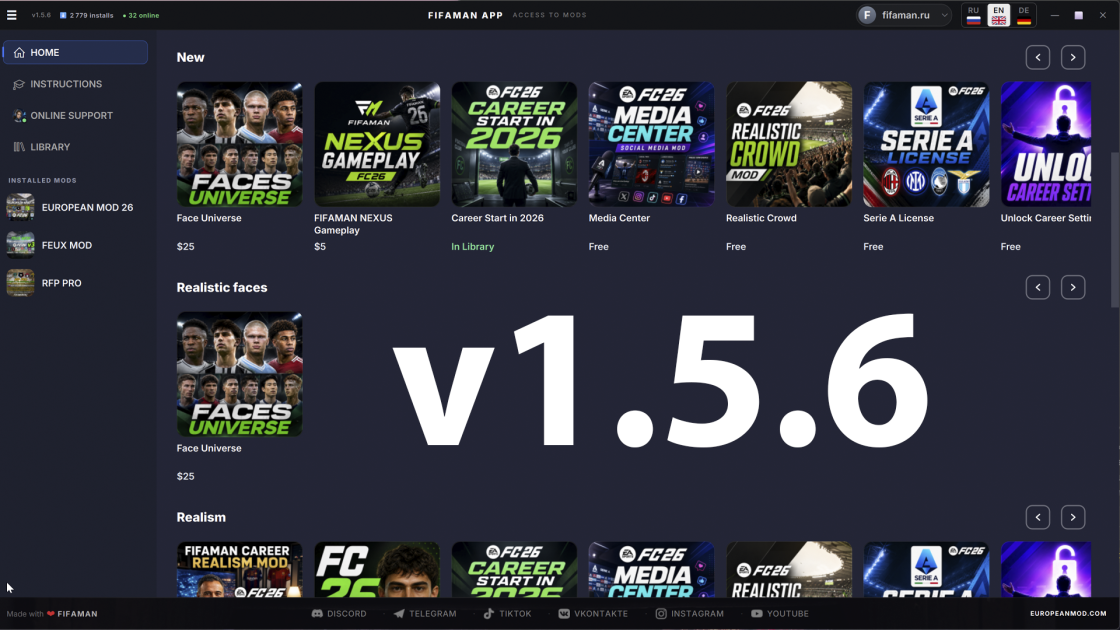Click the Library books icon
The width and height of the screenshot is (1120, 630).
pyautogui.click(x=19, y=147)
